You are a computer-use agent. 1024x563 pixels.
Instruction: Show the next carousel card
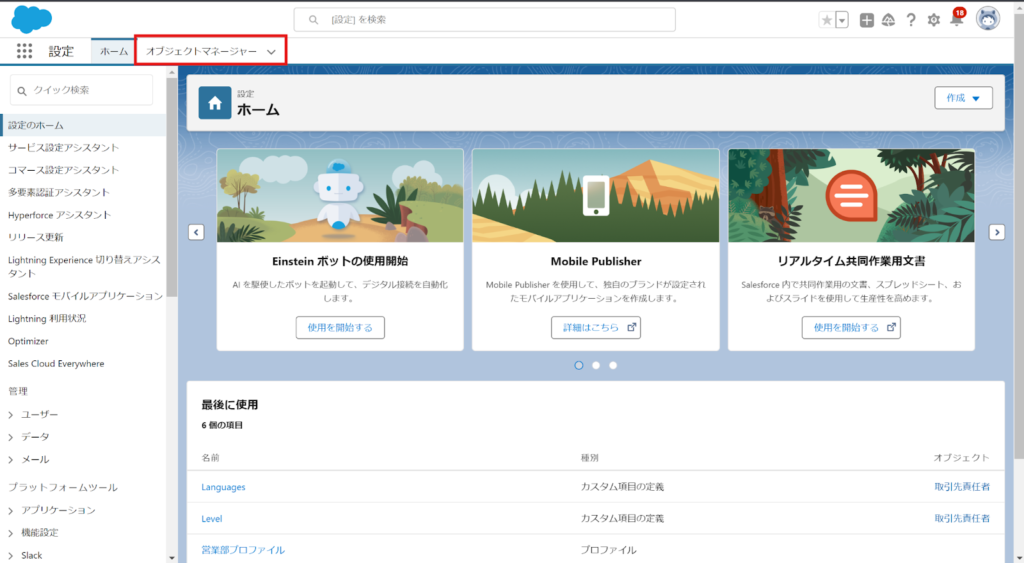[x=996, y=232]
